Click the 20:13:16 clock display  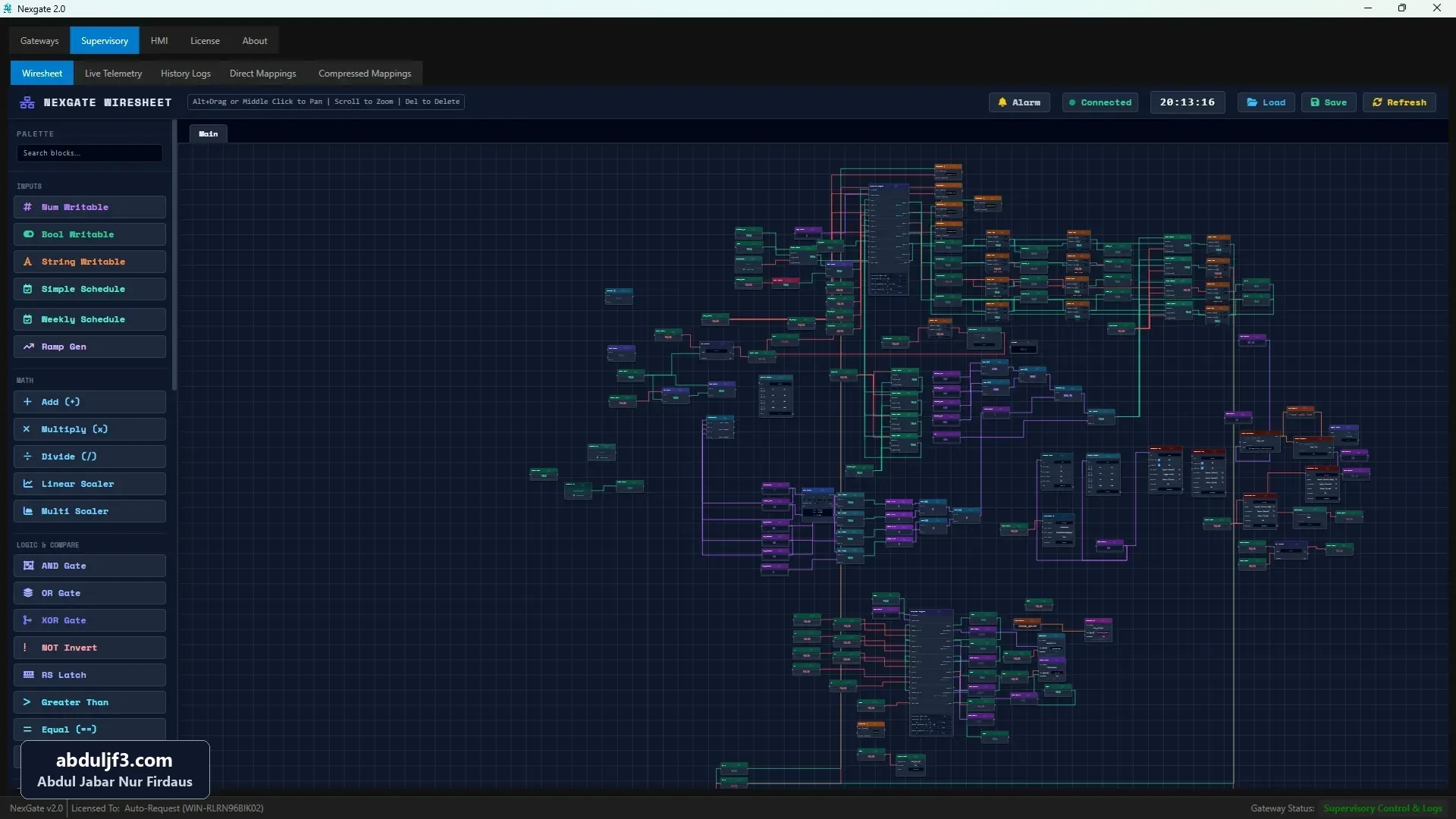(x=1188, y=102)
